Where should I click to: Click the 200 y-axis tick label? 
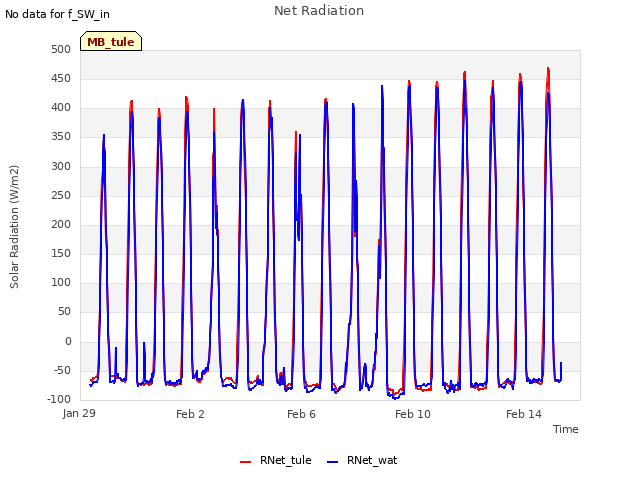(61, 224)
